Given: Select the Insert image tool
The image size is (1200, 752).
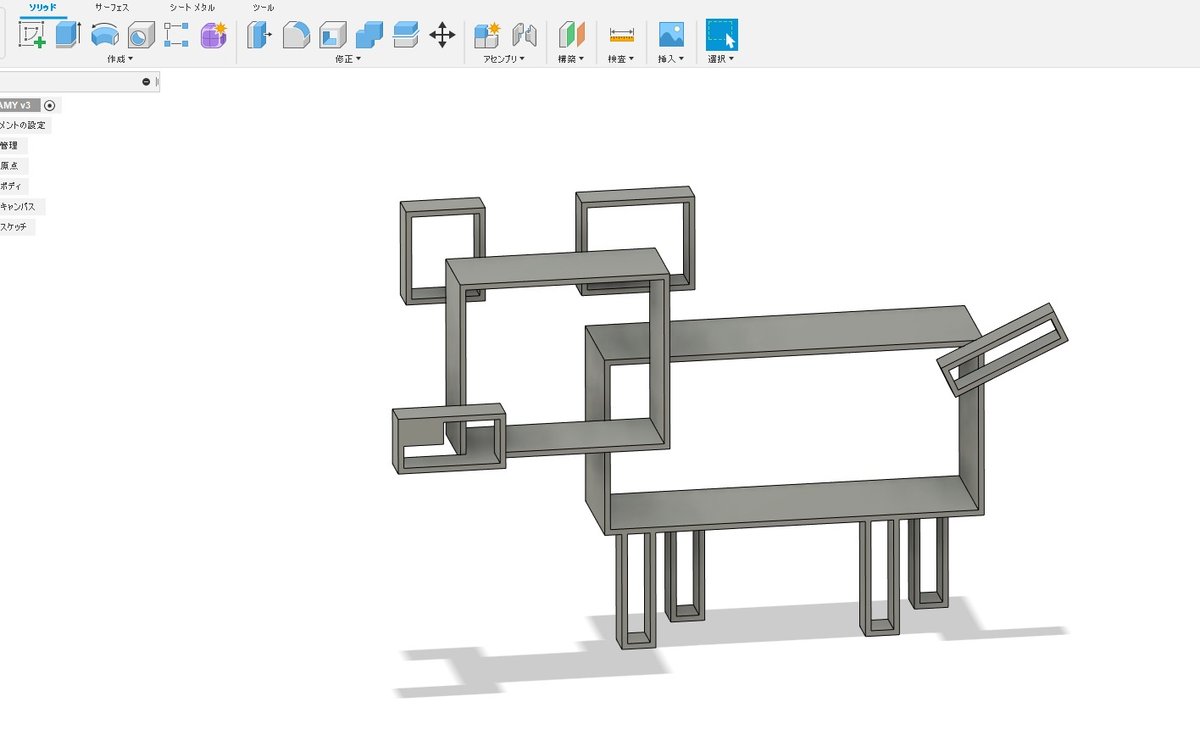Looking at the screenshot, I should [x=671, y=35].
